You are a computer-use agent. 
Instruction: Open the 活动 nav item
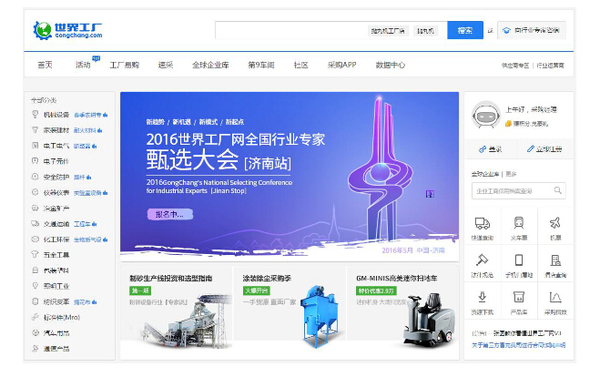coord(83,65)
